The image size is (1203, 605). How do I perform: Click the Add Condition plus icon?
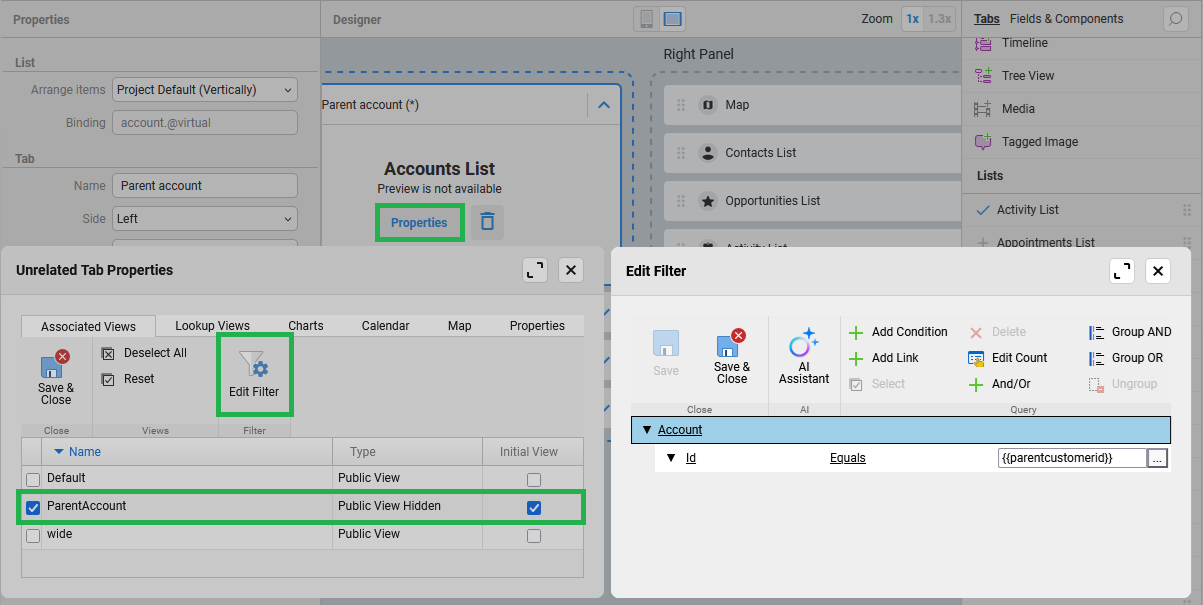tap(856, 332)
